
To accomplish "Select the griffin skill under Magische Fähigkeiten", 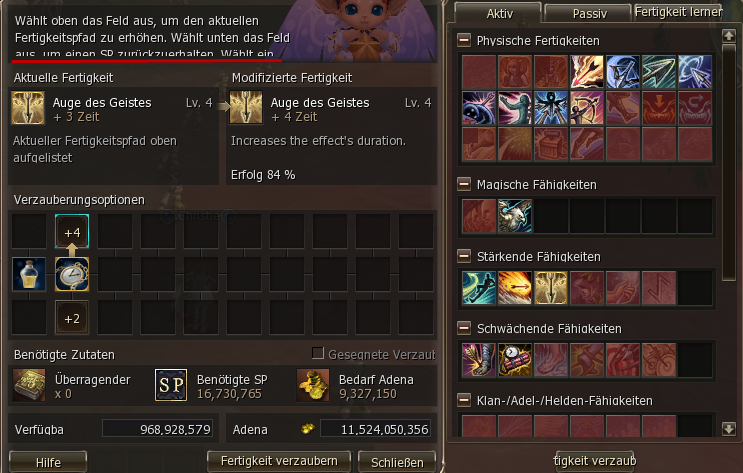I will coord(515,216).
